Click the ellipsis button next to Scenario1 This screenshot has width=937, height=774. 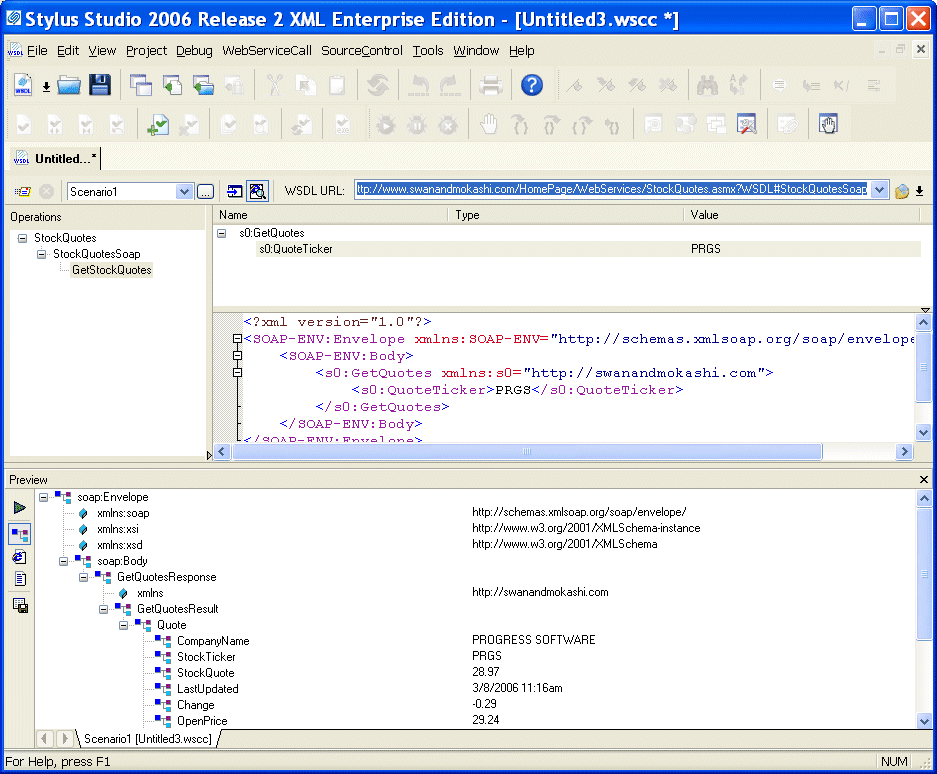(x=205, y=191)
